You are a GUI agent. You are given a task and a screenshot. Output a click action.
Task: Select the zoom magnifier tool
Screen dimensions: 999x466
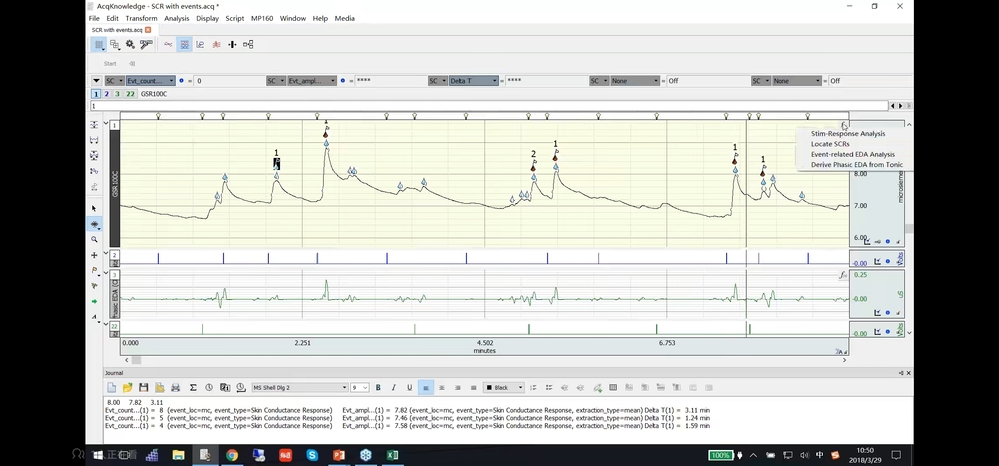pos(95,240)
